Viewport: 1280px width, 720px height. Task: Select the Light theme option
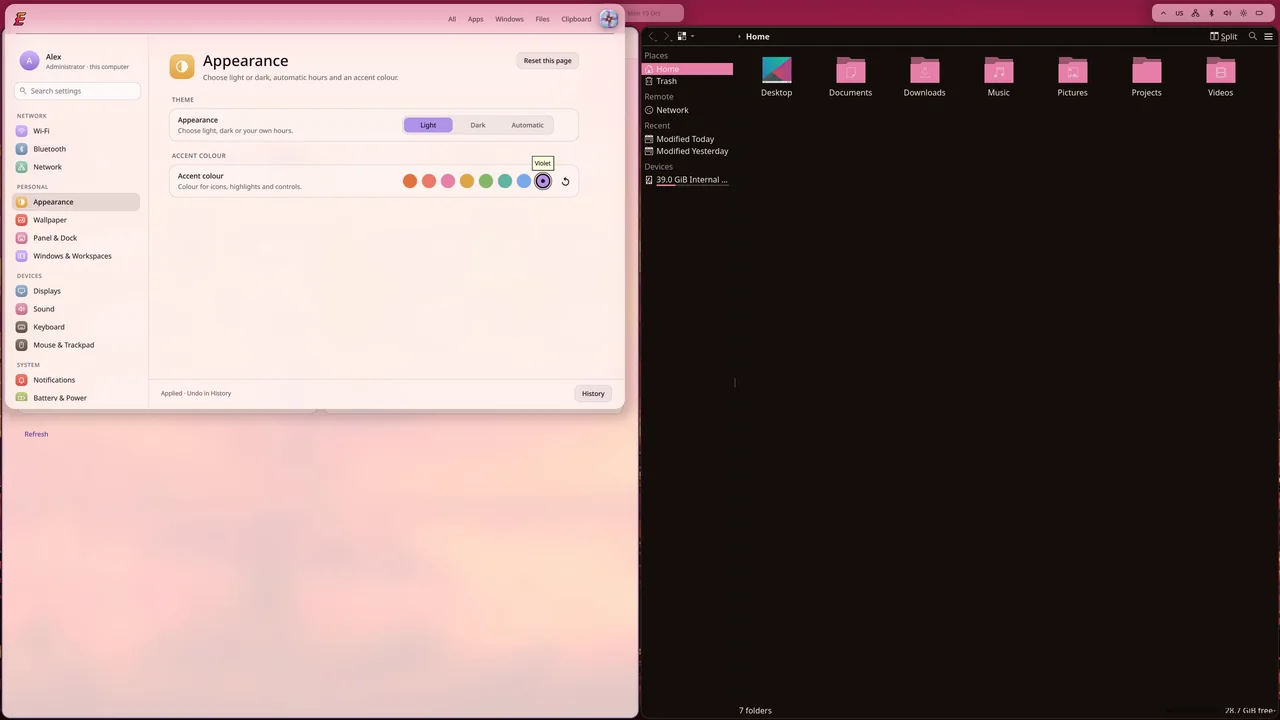coord(428,125)
